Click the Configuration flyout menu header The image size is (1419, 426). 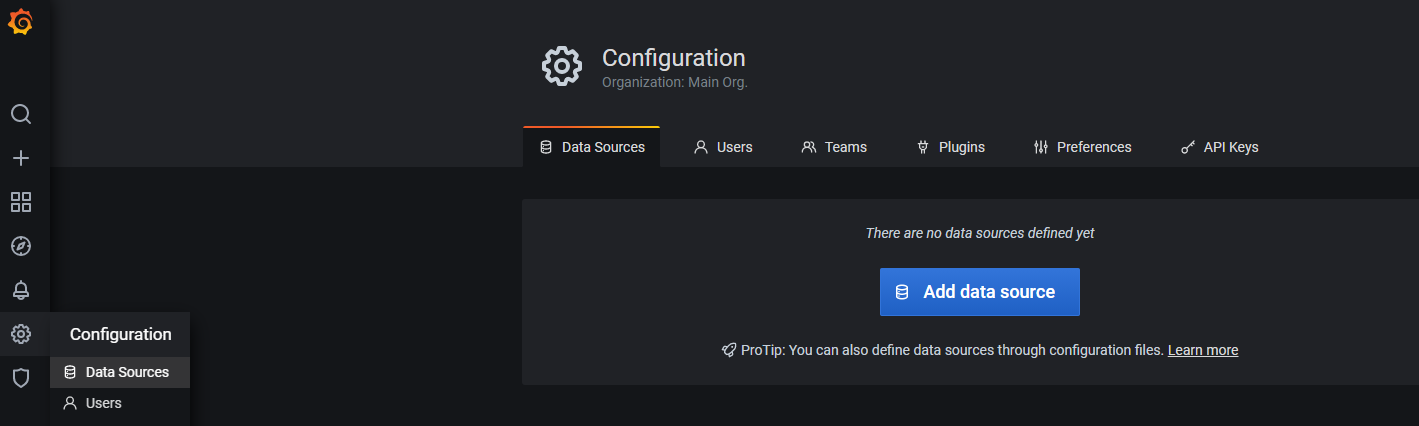coord(120,334)
